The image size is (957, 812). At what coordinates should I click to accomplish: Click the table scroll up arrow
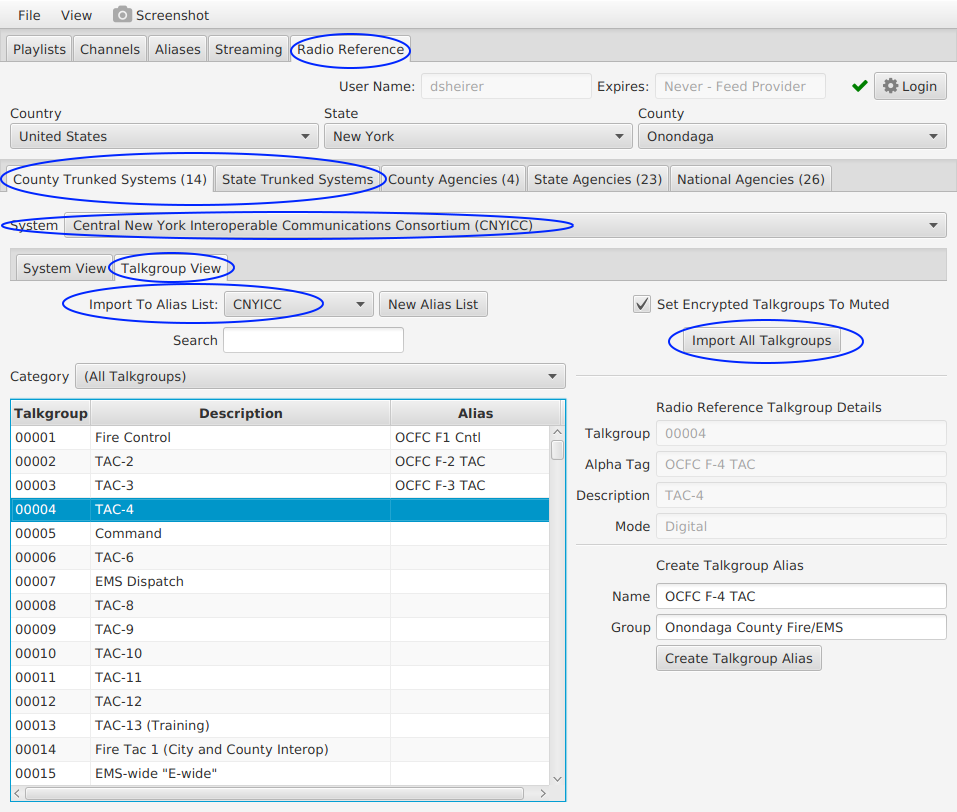click(x=557, y=432)
